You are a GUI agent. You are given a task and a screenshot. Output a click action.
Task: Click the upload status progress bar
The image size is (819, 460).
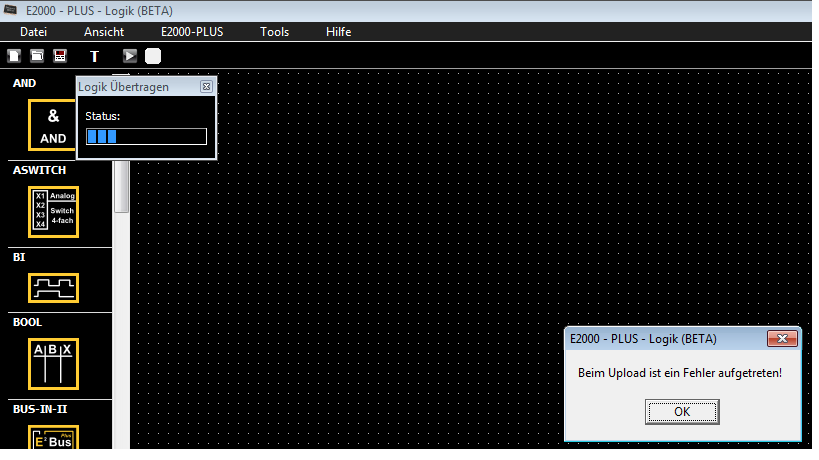[x=146, y=137]
